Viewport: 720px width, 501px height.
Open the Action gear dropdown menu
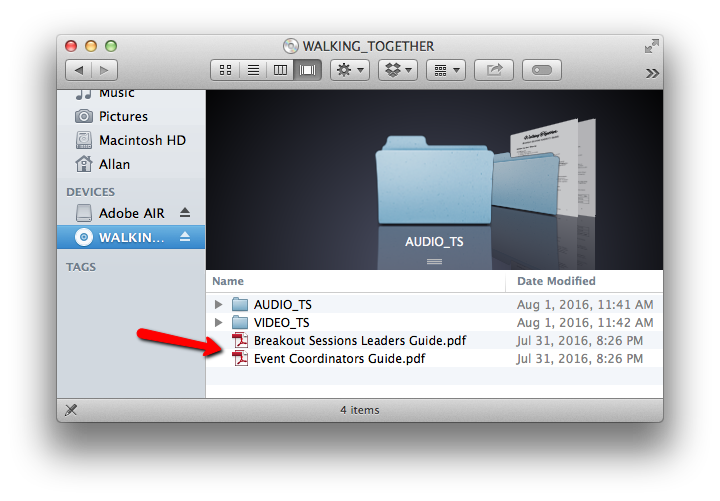click(x=350, y=70)
